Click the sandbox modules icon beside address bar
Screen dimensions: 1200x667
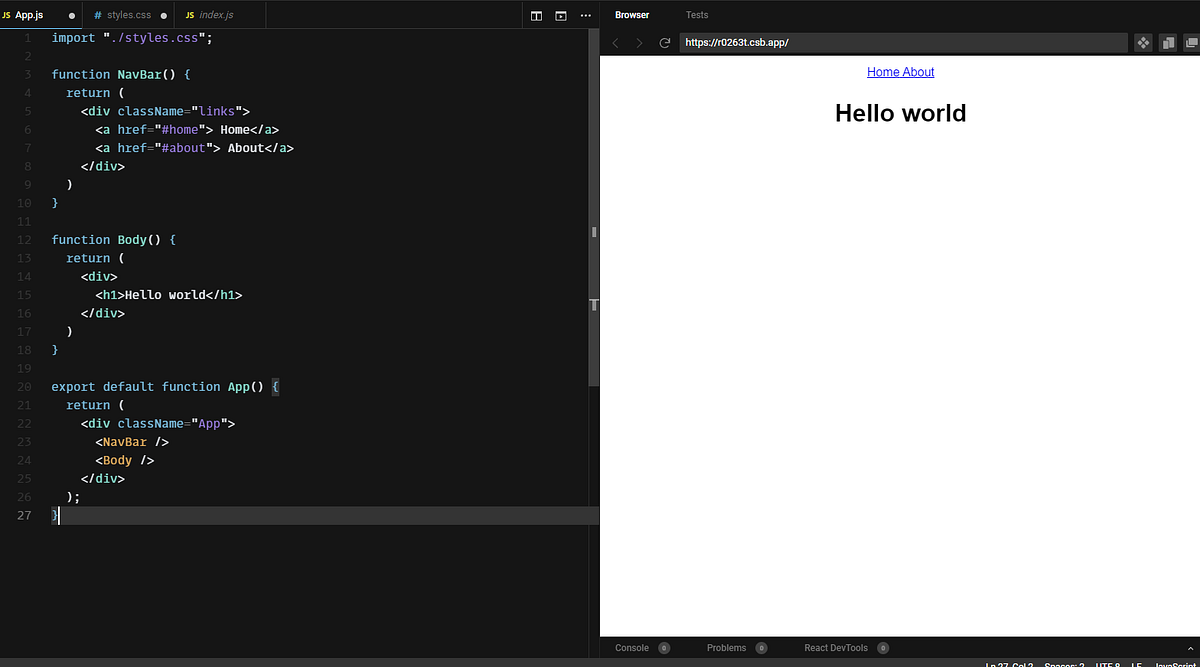[1143, 43]
